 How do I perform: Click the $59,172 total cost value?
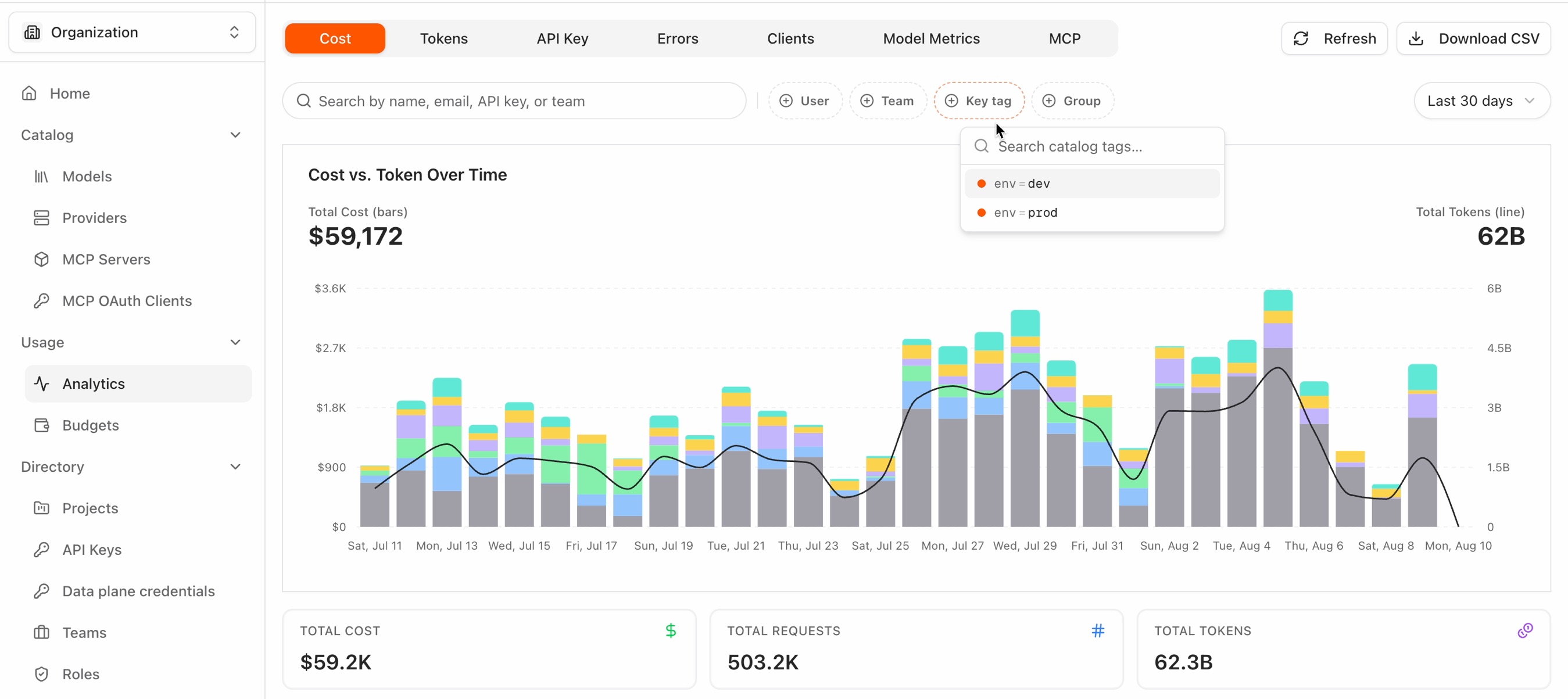[x=356, y=236]
